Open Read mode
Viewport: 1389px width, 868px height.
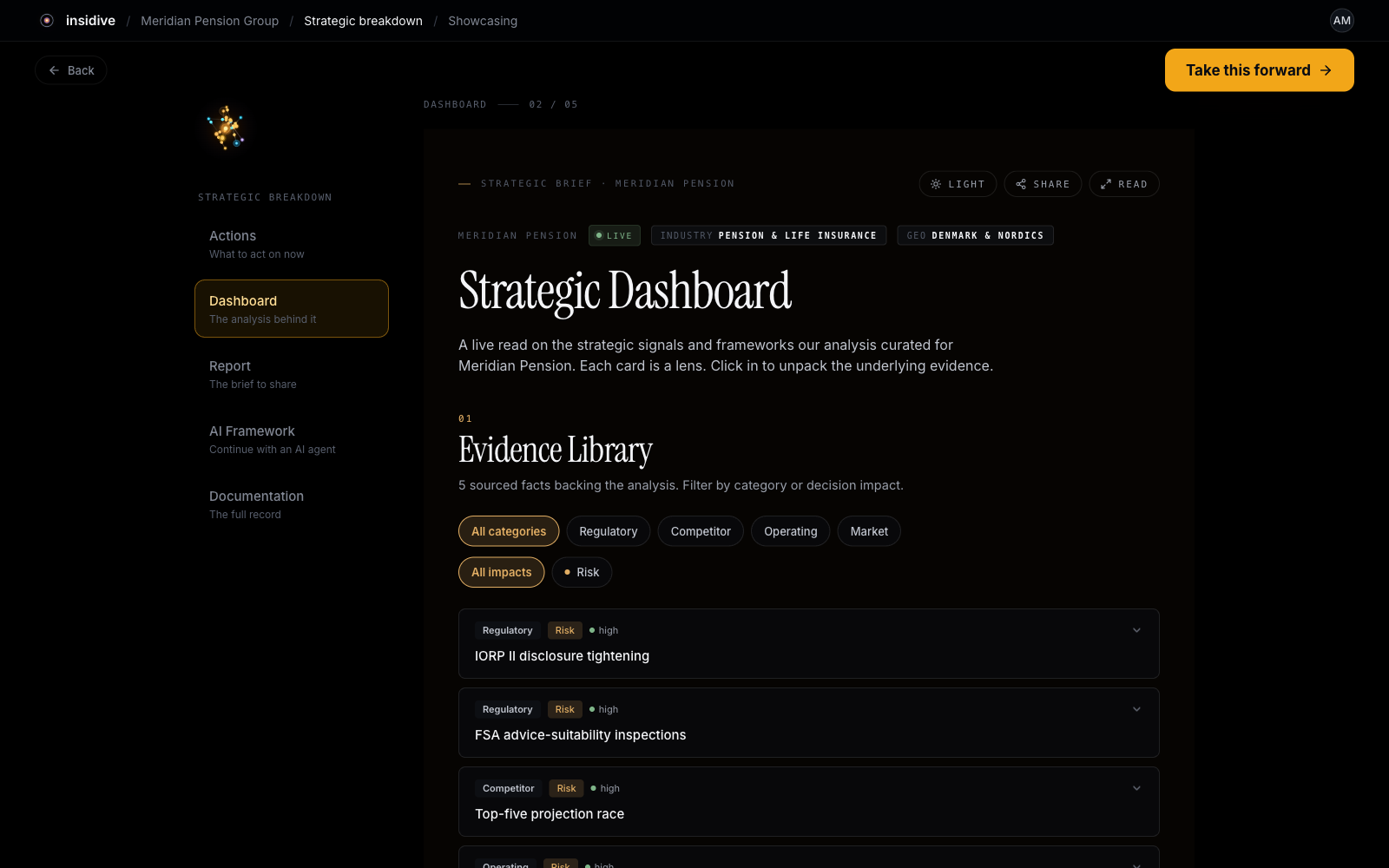point(1124,184)
